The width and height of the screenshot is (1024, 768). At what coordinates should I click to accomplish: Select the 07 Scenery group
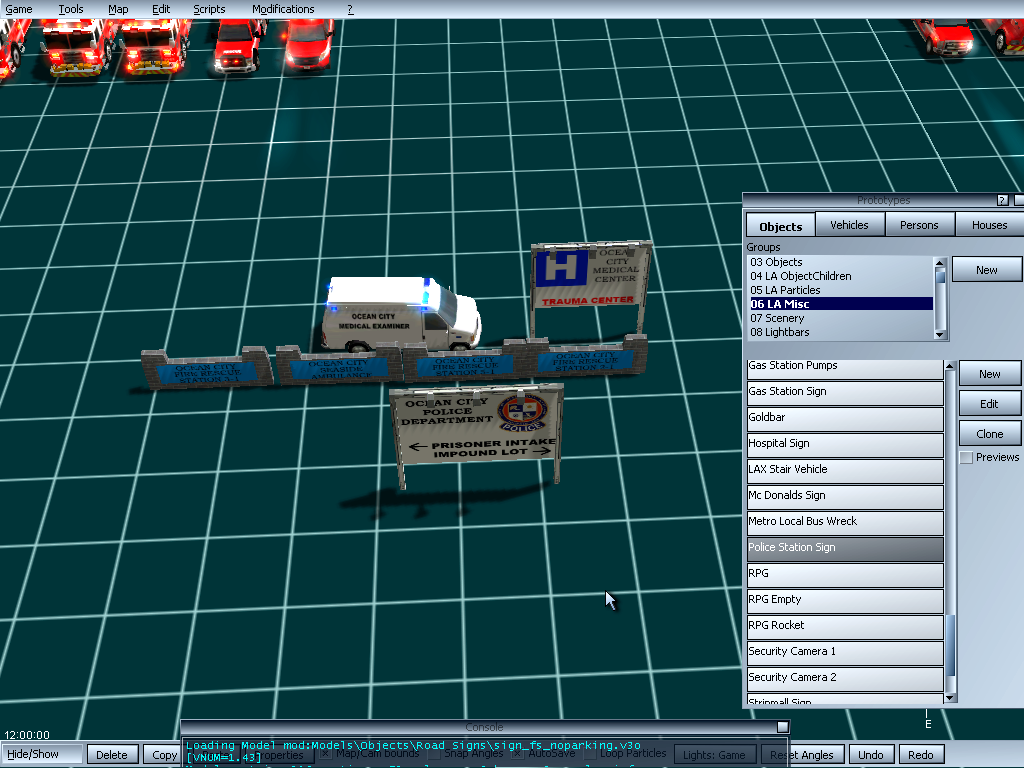(841, 318)
